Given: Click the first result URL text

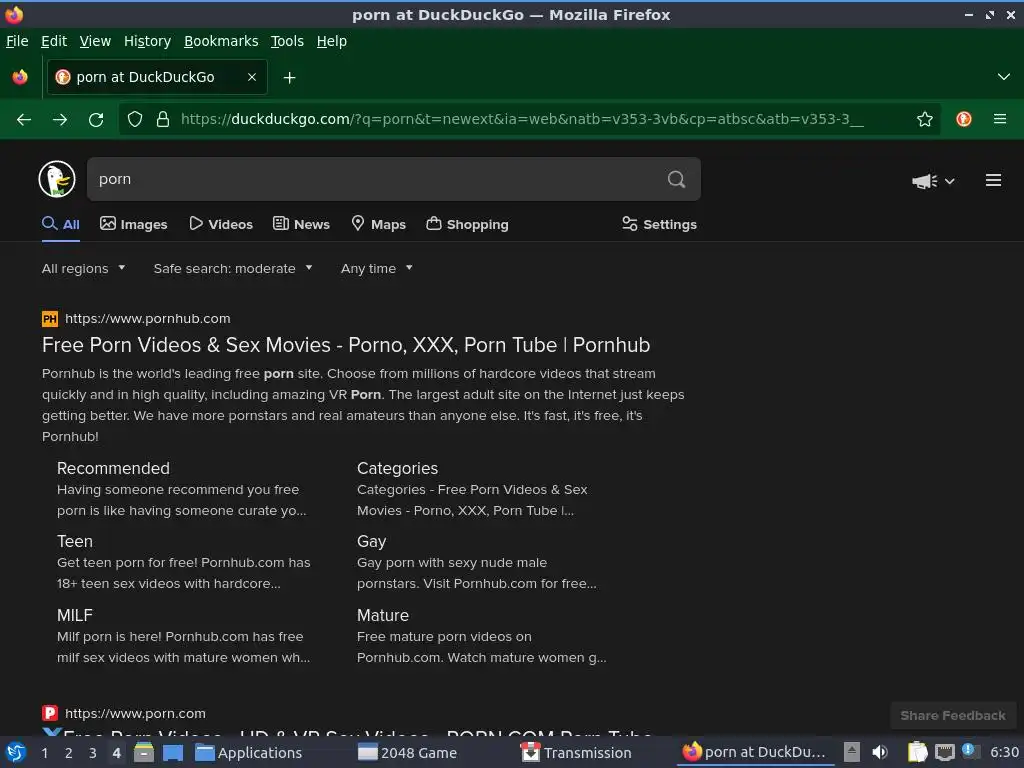Looking at the screenshot, I should (148, 319).
